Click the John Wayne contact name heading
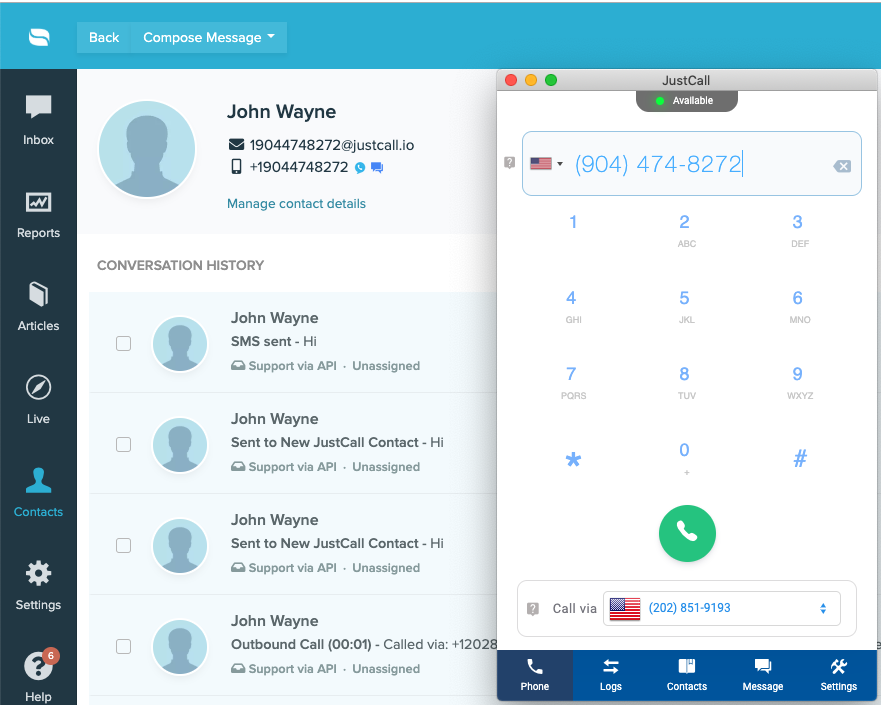This screenshot has width=881, height=705. [281, 112]
